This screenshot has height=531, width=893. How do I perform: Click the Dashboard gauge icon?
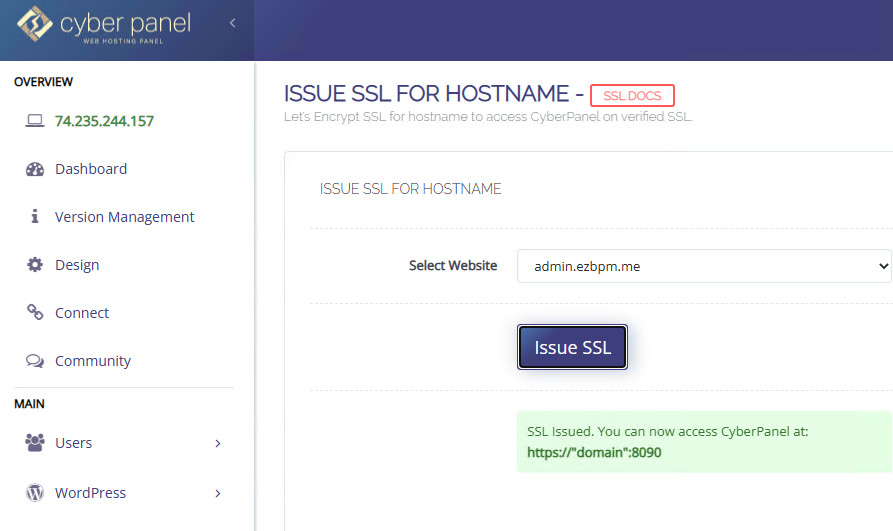[x=35, y=169]
